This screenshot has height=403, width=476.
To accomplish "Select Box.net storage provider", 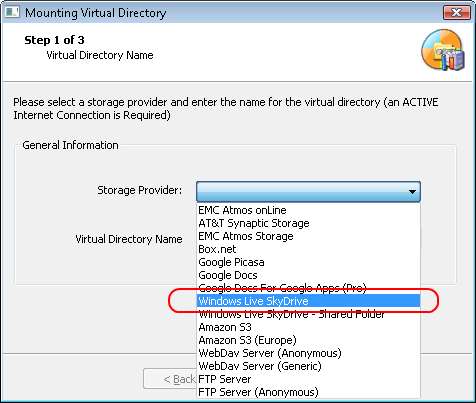I will 308,249.
